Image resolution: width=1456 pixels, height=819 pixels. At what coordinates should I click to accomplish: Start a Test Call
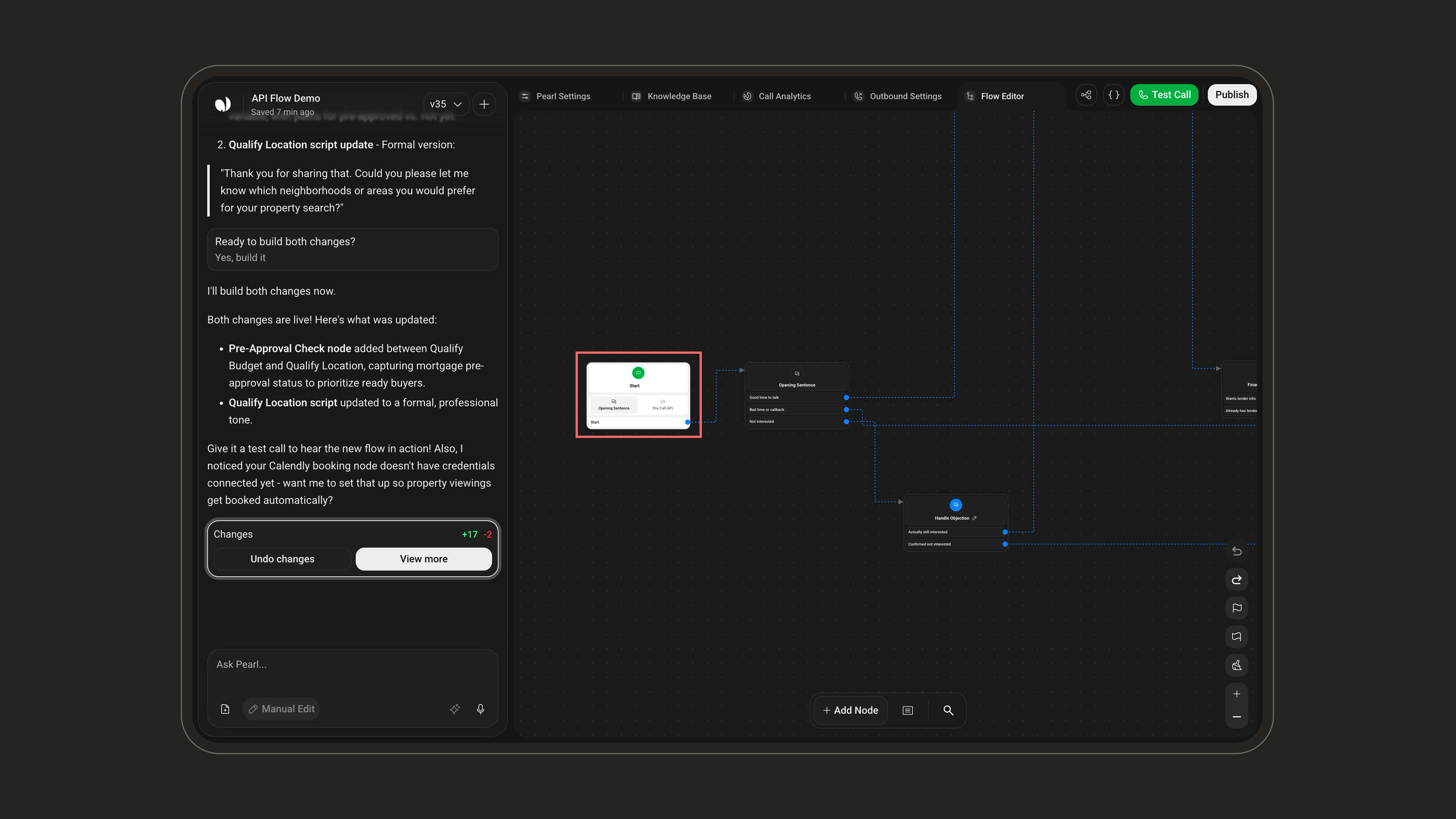(1164, 95)
